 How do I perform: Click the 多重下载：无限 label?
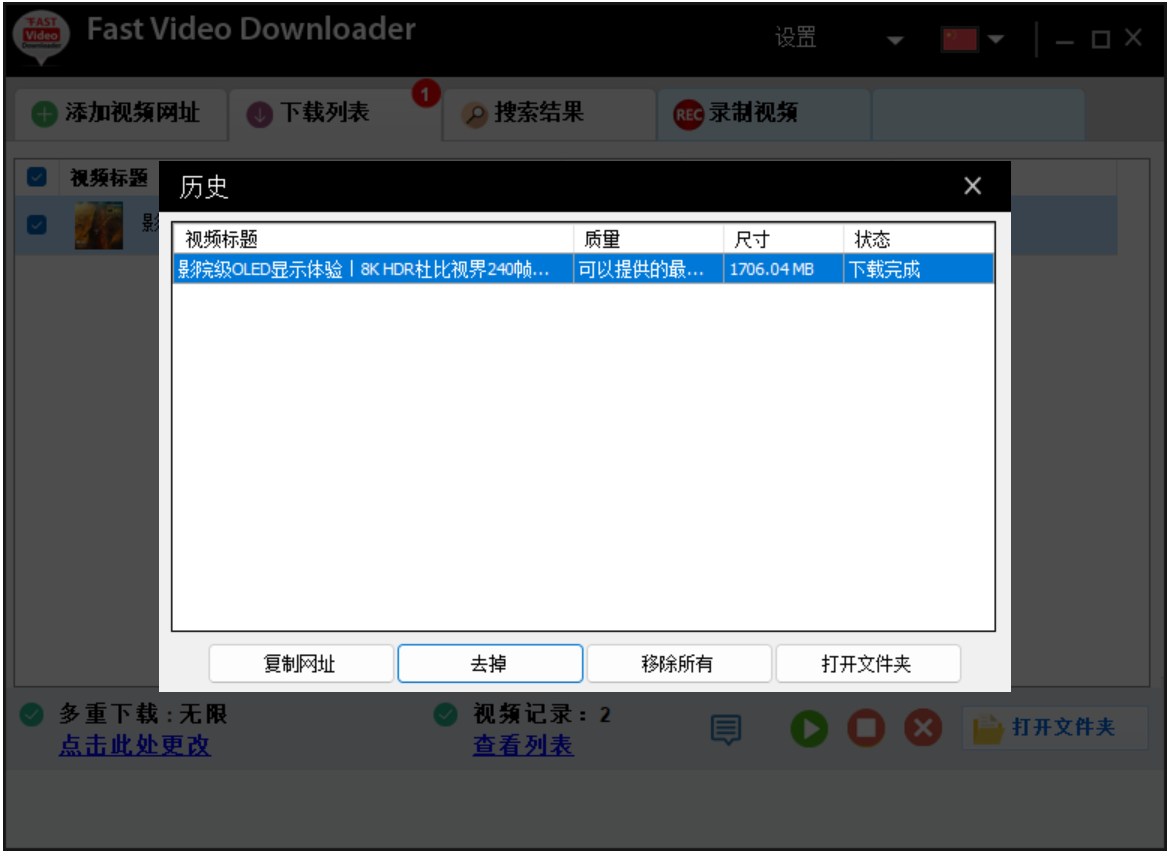point(143,714)
